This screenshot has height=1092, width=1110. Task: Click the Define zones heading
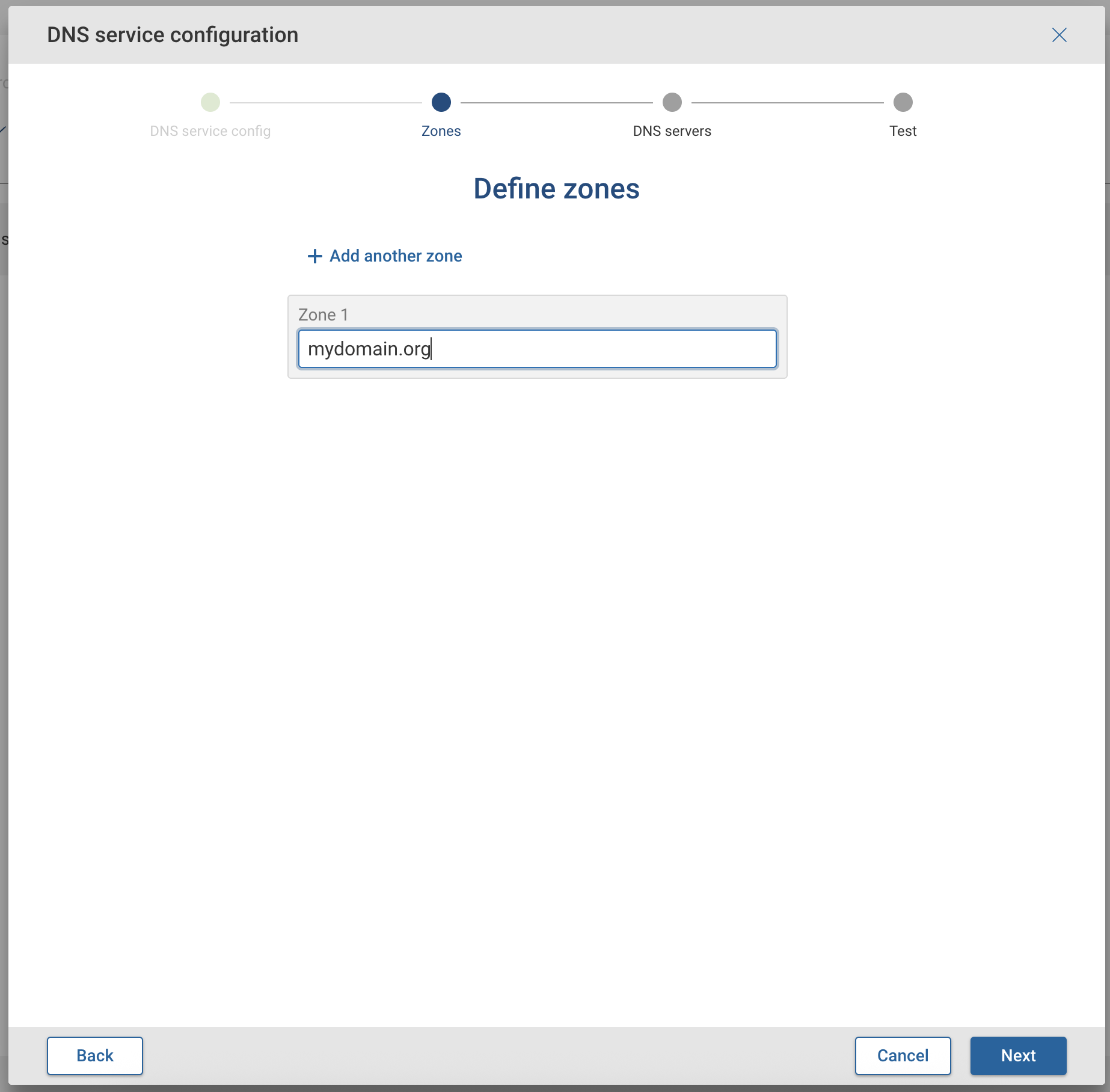pos(556,188)
